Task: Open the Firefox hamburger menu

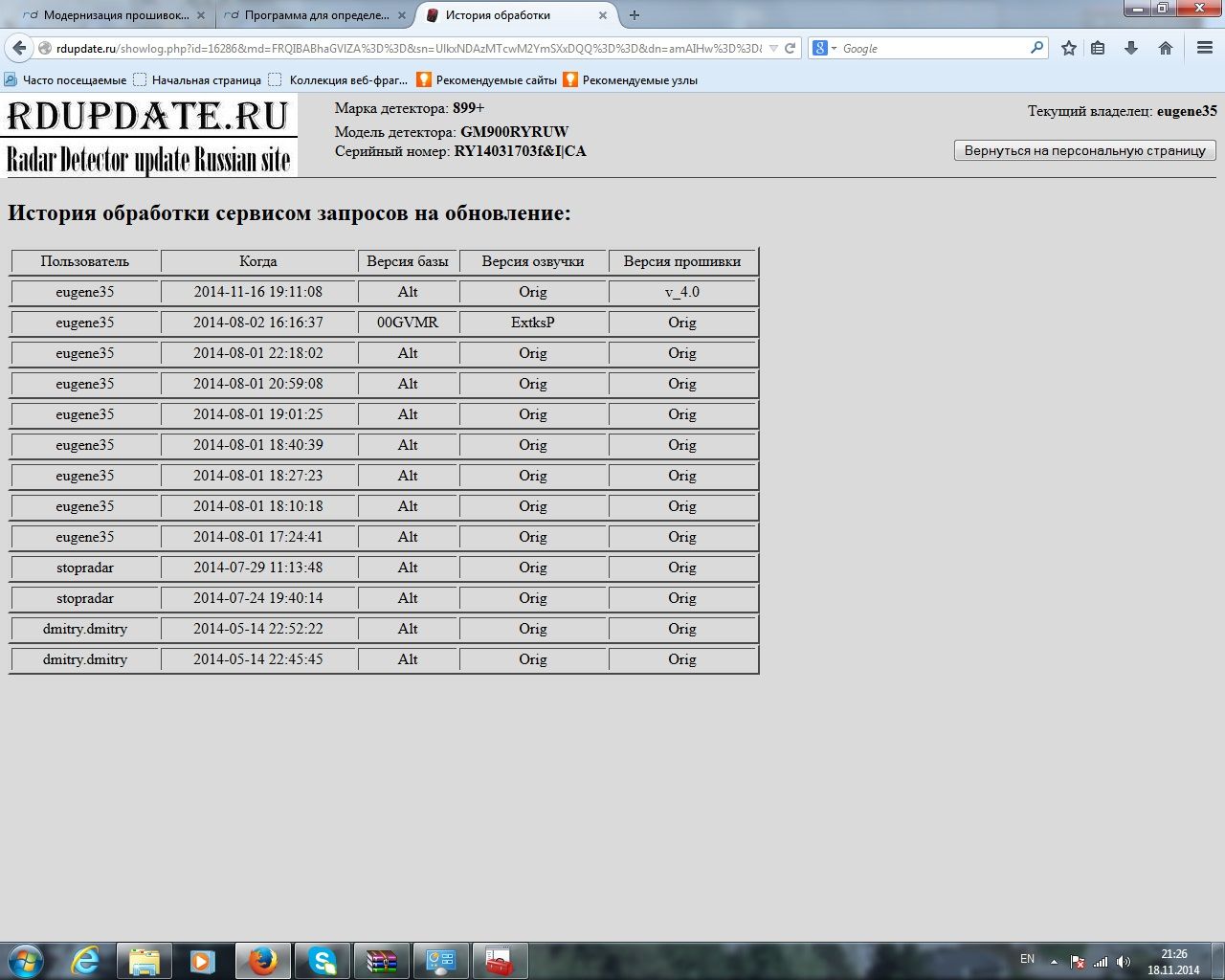Action: pyautogui.click(x=1204, y=48)
